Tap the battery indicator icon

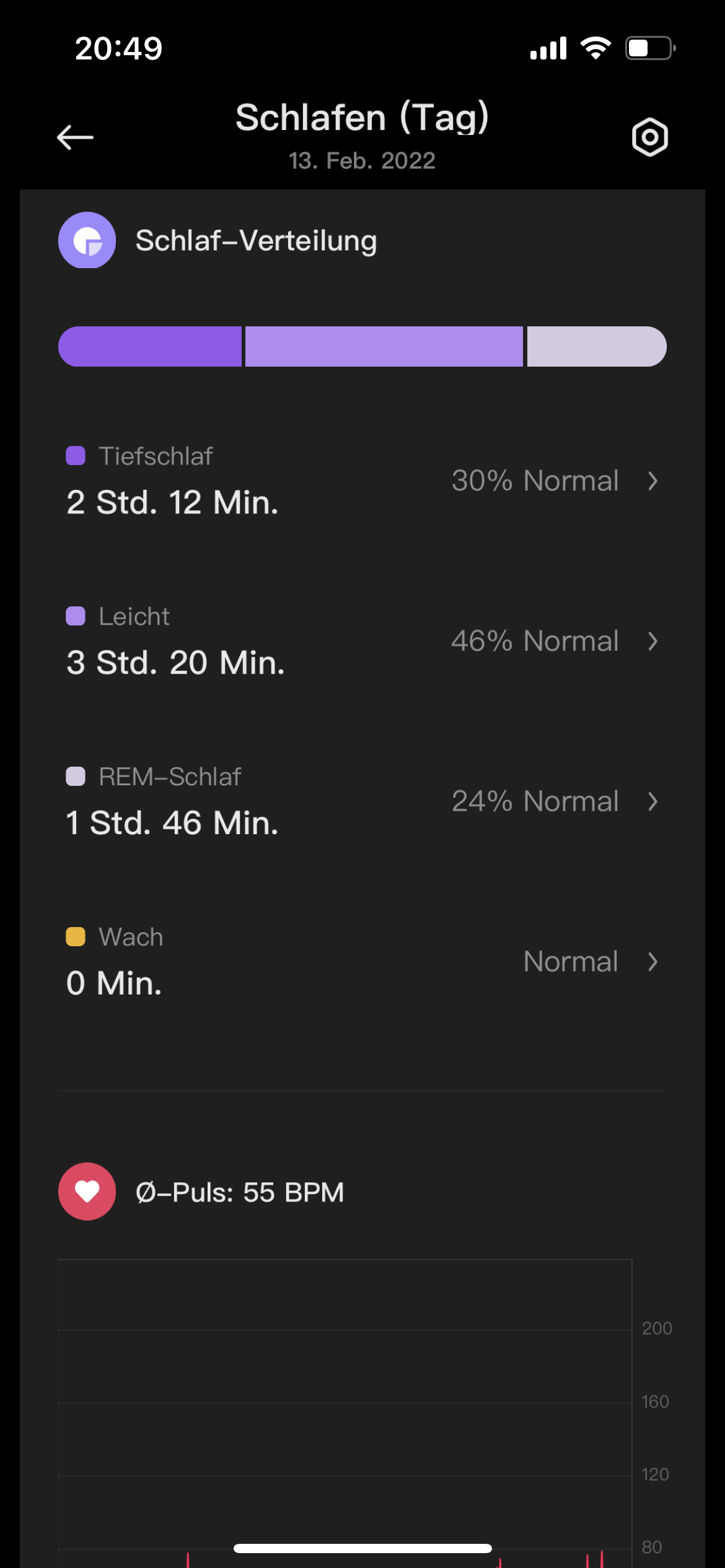coord(649,48)
